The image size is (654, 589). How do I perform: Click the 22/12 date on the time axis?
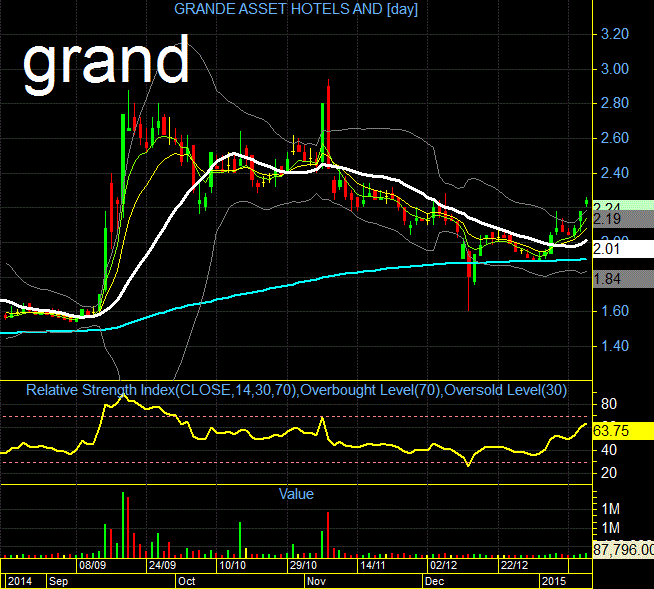pyautogui.click(x=514, y=566)
